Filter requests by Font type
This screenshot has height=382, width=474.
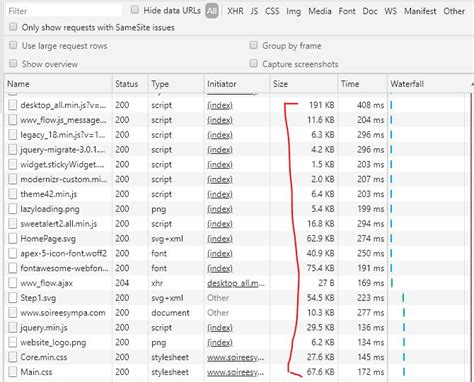[347, 11]
